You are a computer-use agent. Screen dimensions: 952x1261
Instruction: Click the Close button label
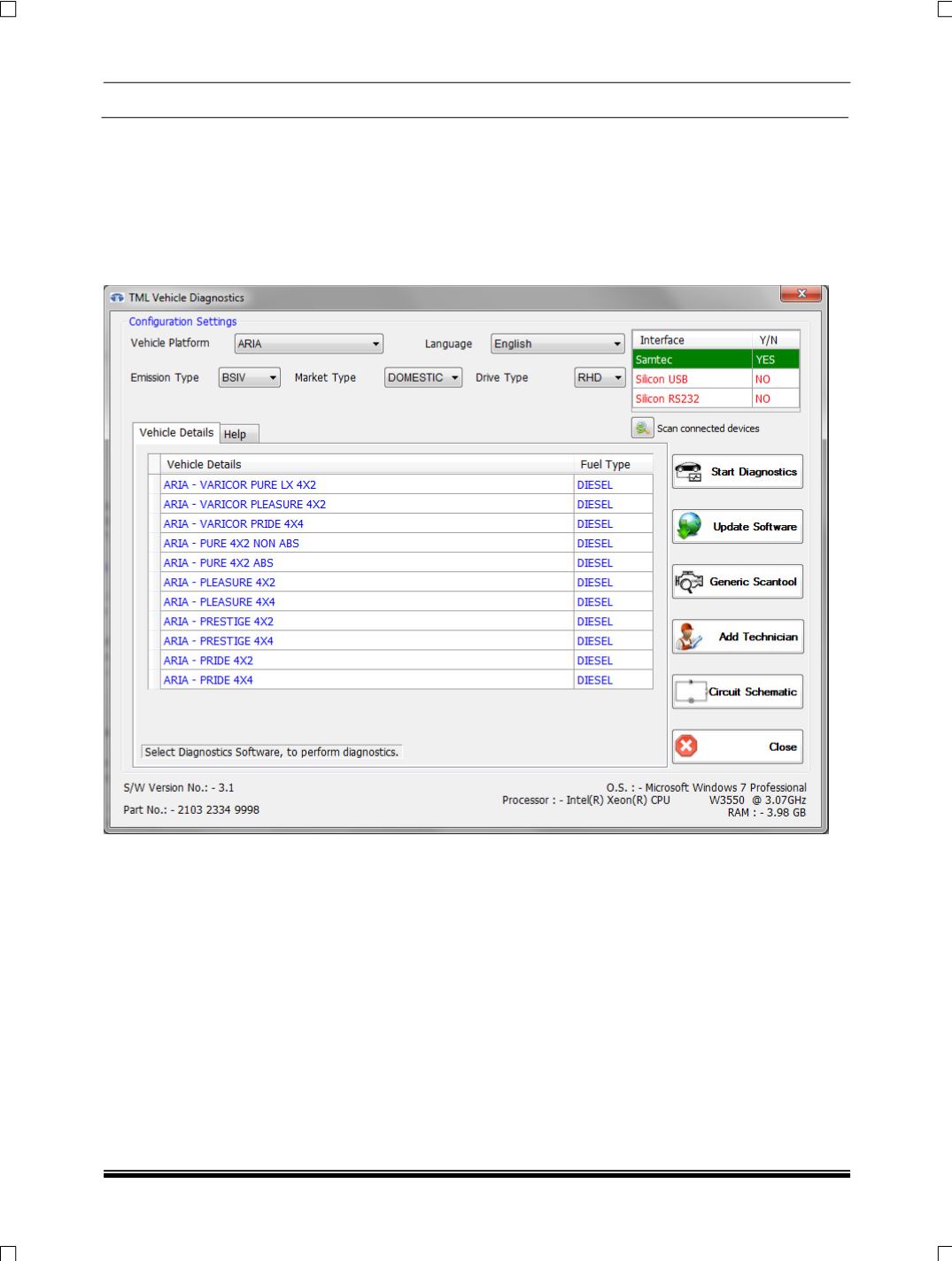783,747
